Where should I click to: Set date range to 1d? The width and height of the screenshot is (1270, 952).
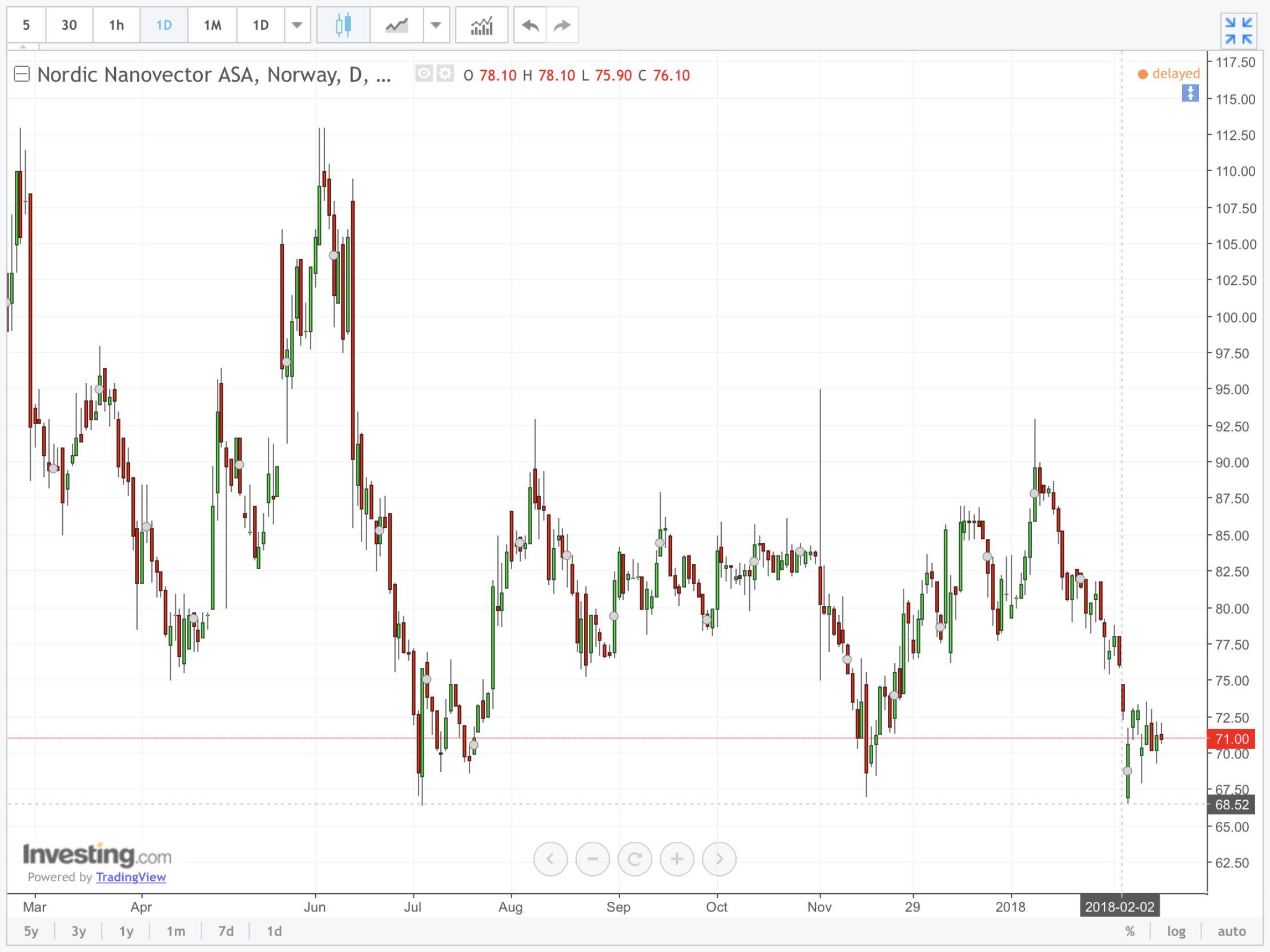274,931
